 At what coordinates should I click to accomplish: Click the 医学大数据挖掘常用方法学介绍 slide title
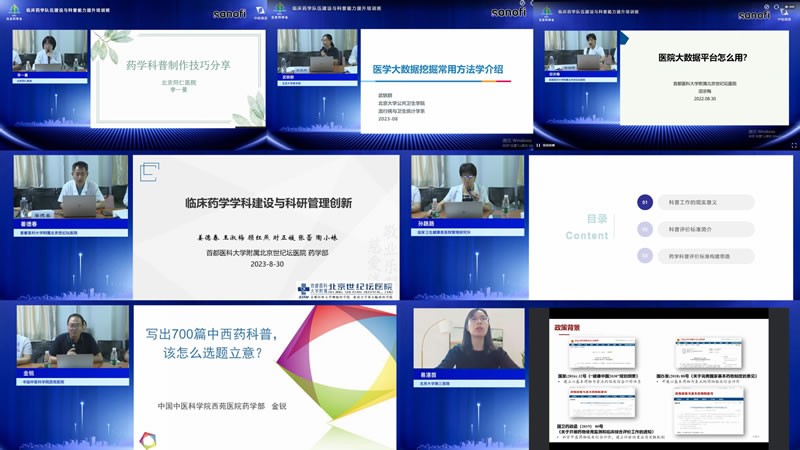[x=438, y=69]
